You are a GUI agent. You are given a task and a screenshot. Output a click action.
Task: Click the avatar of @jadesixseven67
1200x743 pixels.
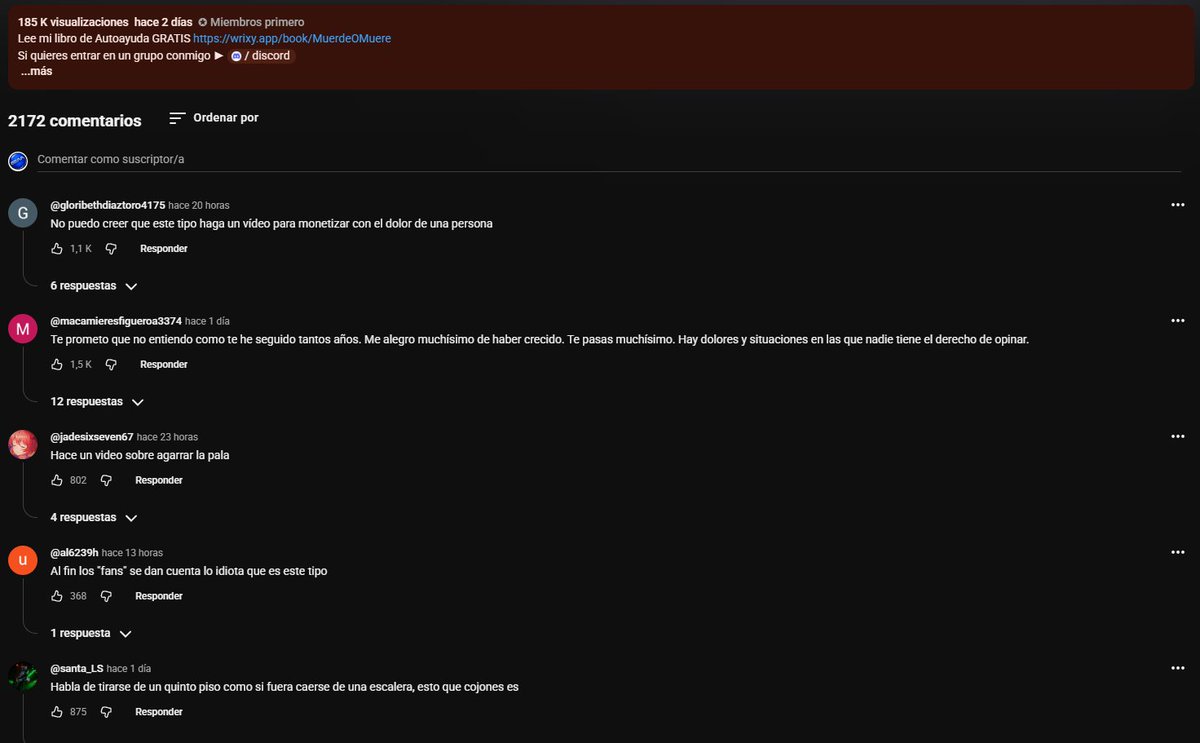[22, 445]
